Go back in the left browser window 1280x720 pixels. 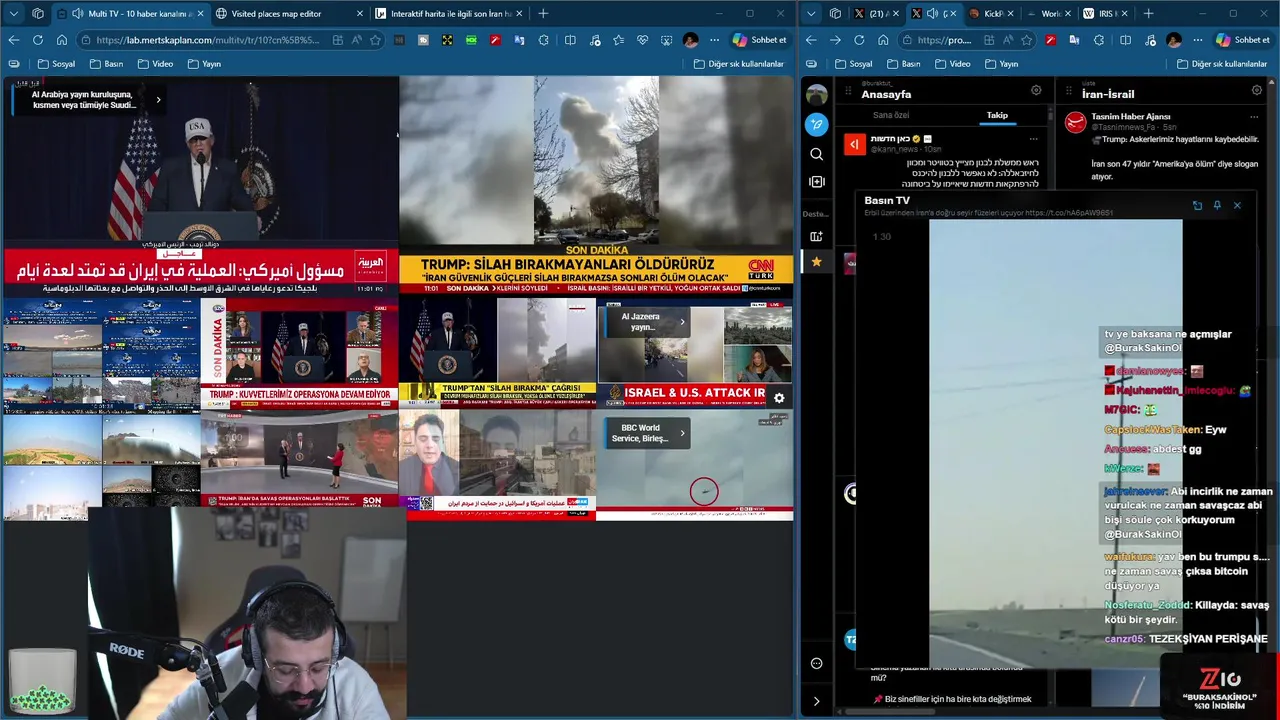(13, 40)
